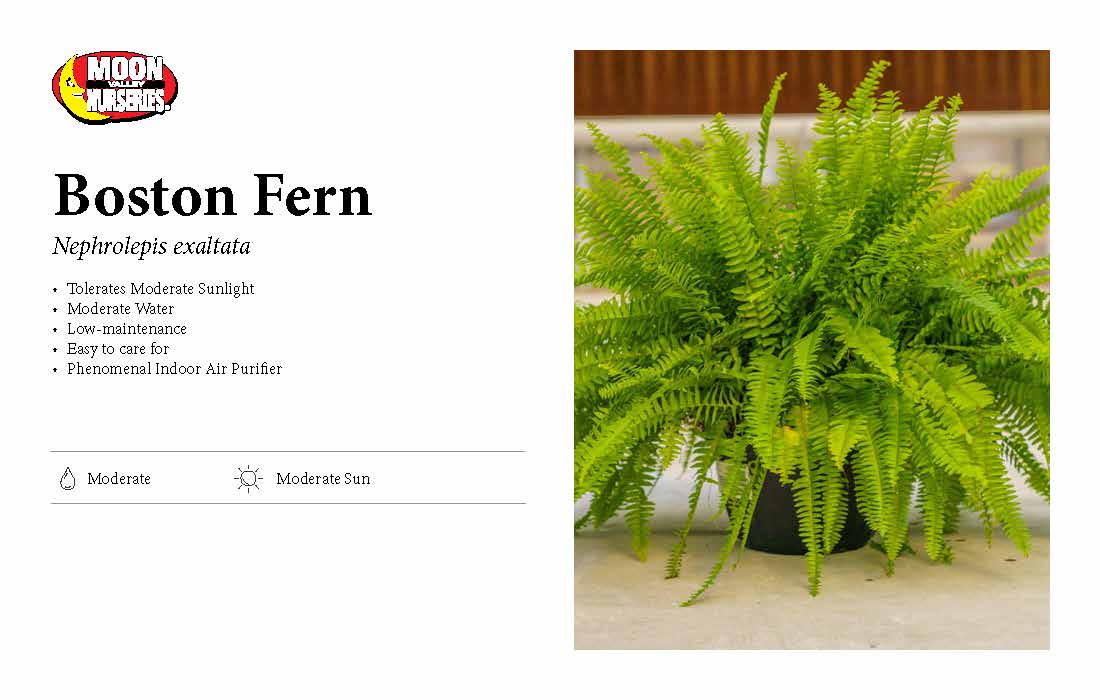This screenshot has width=1100, height=700.
Task: Click the word NURSERIES in the logo
Action: tap(126, 101)
